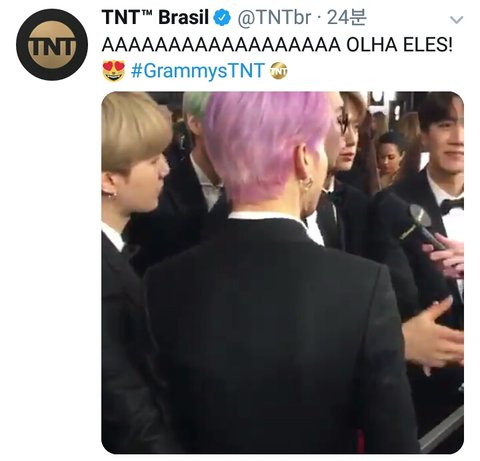Open the tweet's 24분 timestamp
Screen dimensions: 480x461
[x=346, y=17]
